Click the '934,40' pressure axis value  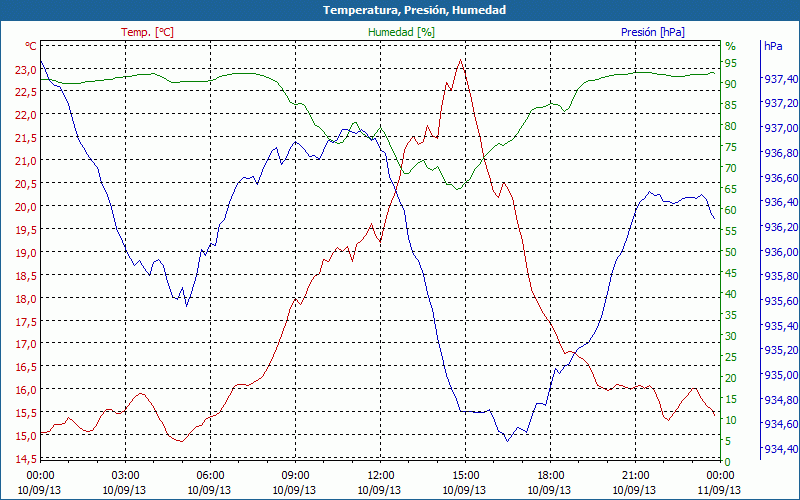(781, 449)
